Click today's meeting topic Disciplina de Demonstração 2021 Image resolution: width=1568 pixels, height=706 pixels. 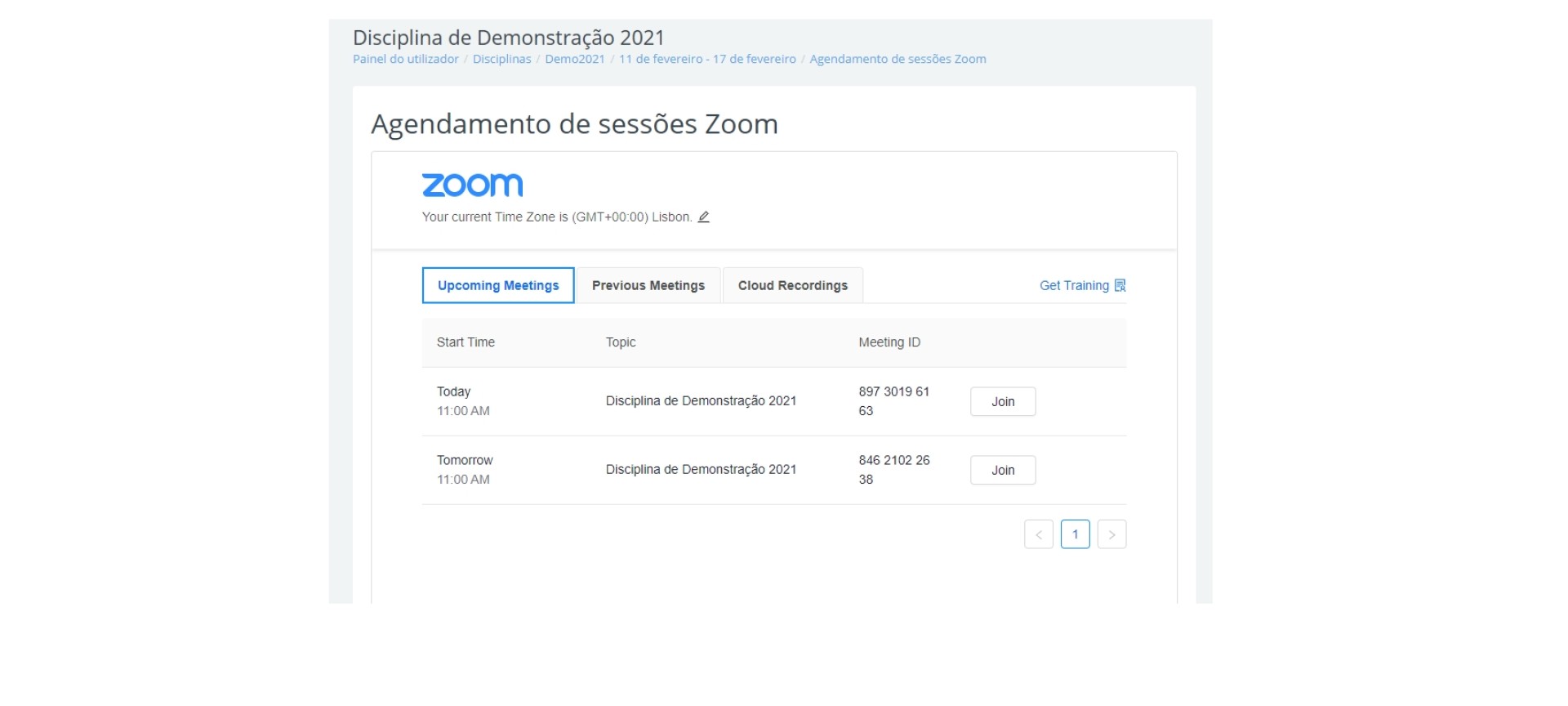click(x=701, y=400)
